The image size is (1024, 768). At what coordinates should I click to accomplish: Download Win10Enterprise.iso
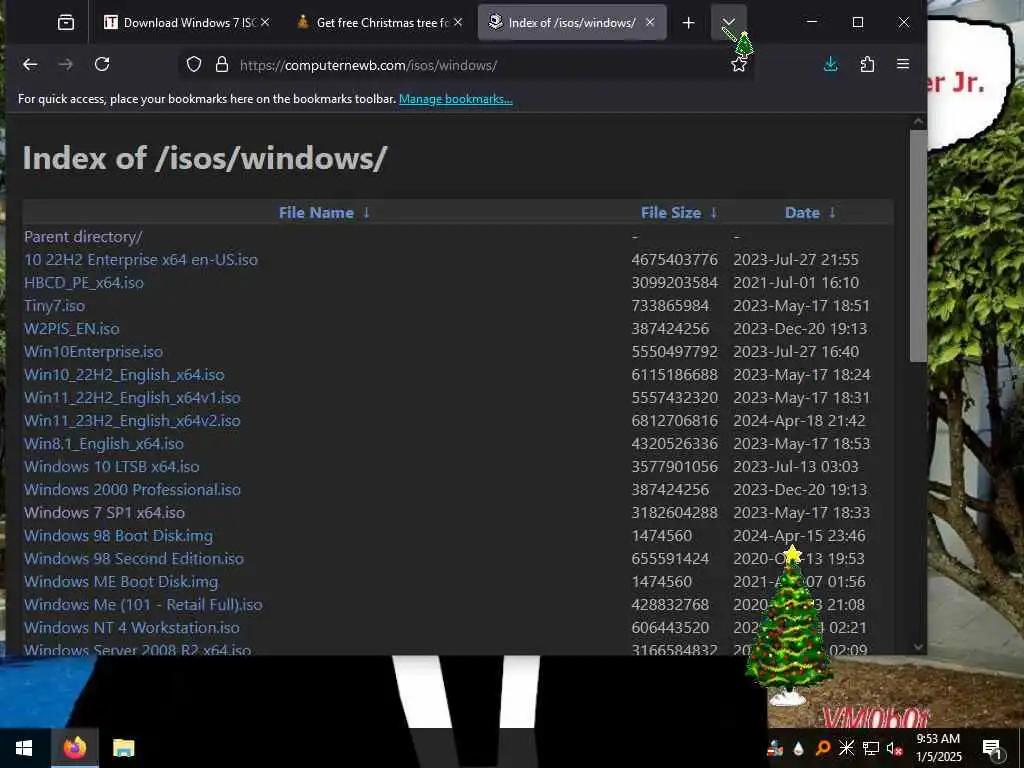point(93,351)
